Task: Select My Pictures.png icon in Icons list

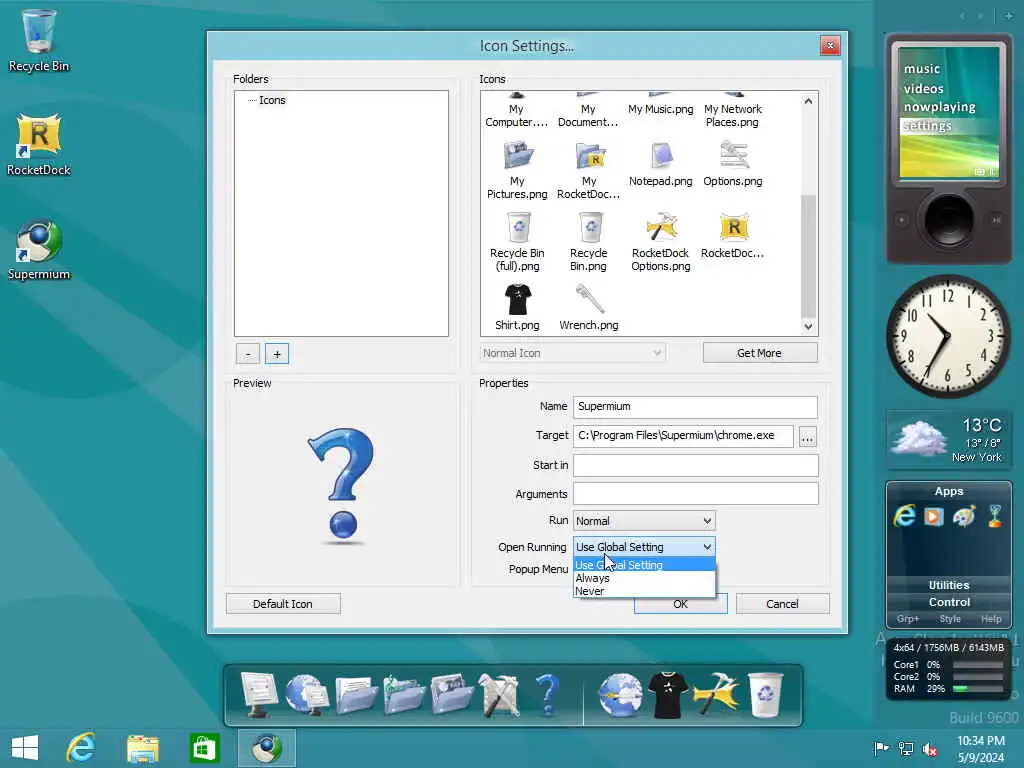Action: [517, 170]
